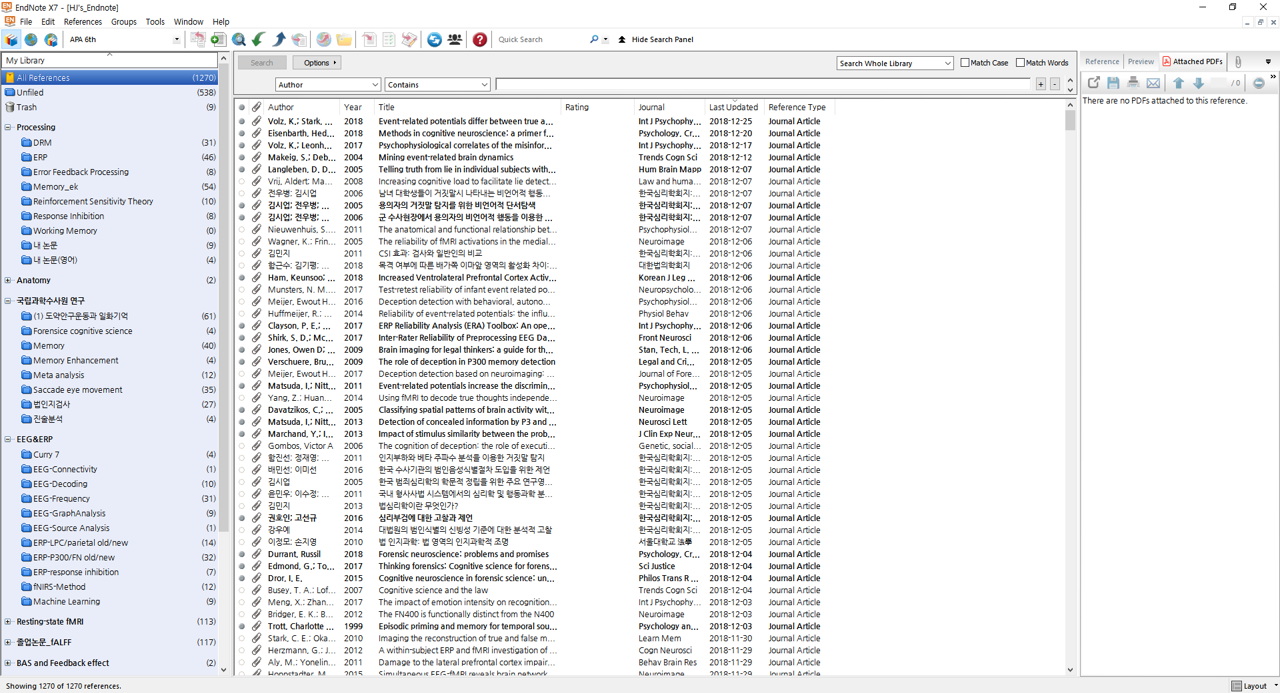The height and width of the screenshot is (693, 1280).
Task: Click the blue Sync Library icon
Action: [x=434, y=40]
